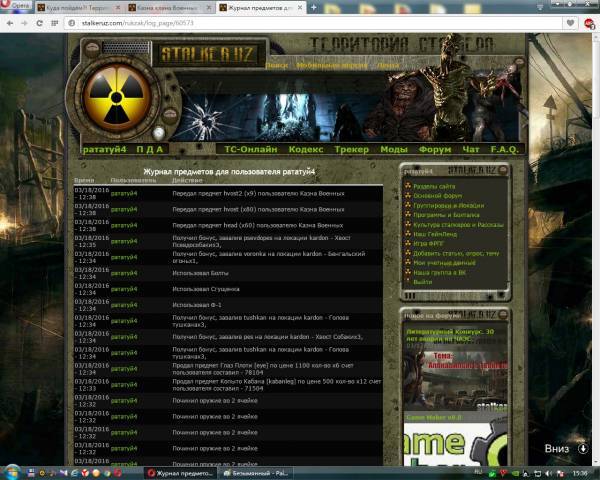
Task: Click the radiation icon beside Разделы сайта
Action: point(408,187)
